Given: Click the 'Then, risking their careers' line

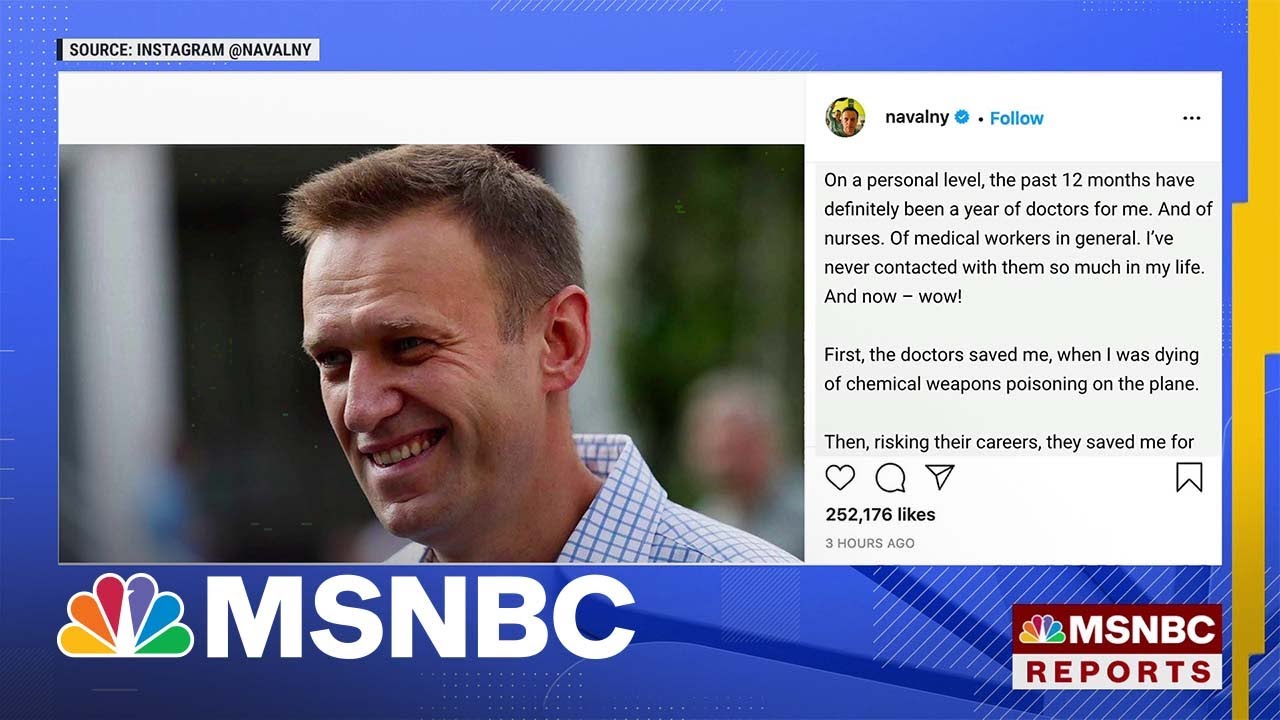Looking at the screenshot, I should coord(1009,442).
